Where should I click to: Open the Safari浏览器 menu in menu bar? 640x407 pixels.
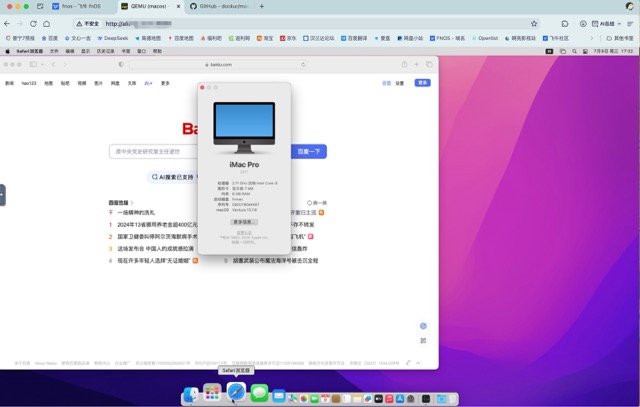click(x=28, y=50)
